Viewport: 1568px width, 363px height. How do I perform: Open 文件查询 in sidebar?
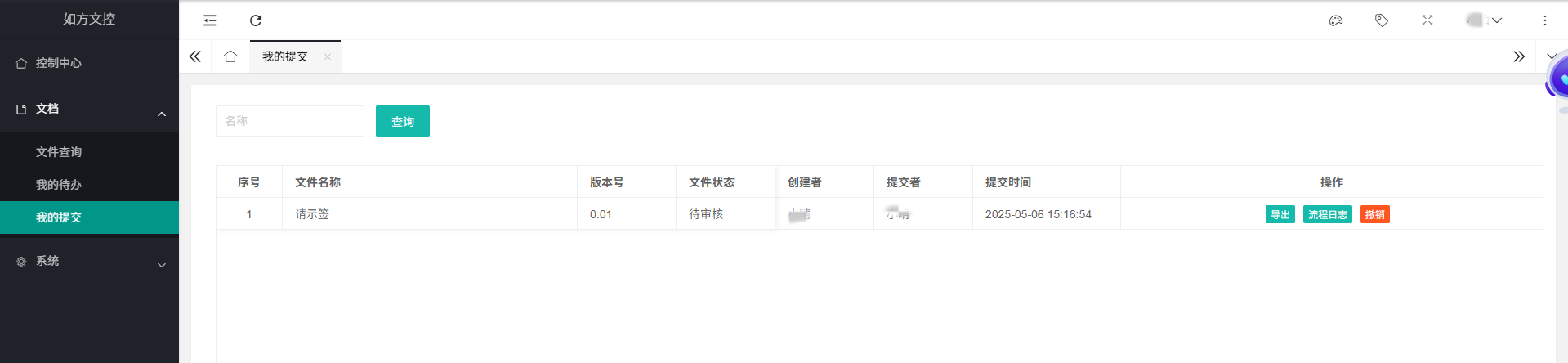pos(89,152)
